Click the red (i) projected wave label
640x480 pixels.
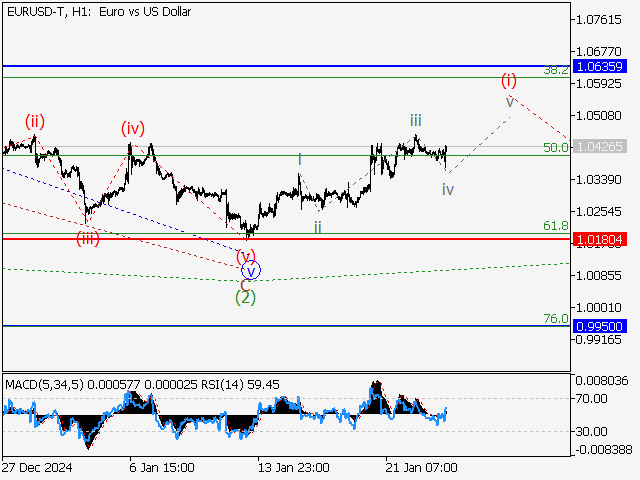click(509, 80)
